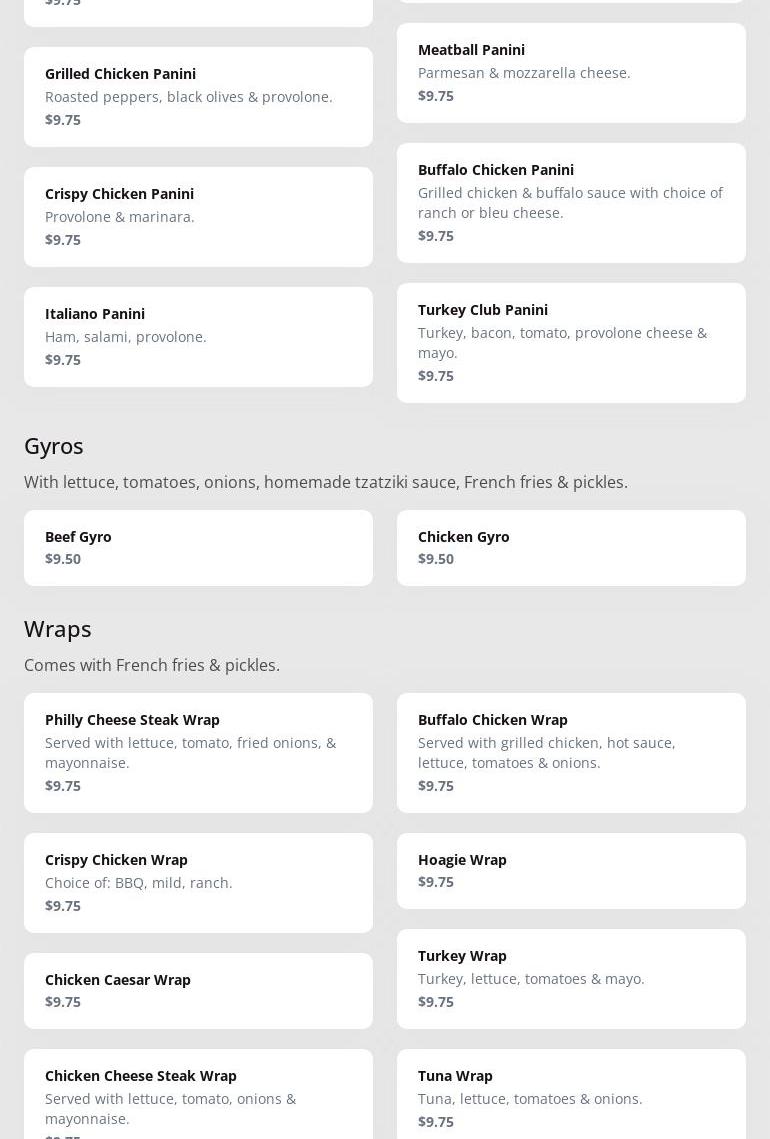This screenshot has height=1139, width=770.
Task: Click the Italiano Panini item
Action: point(198,336)
